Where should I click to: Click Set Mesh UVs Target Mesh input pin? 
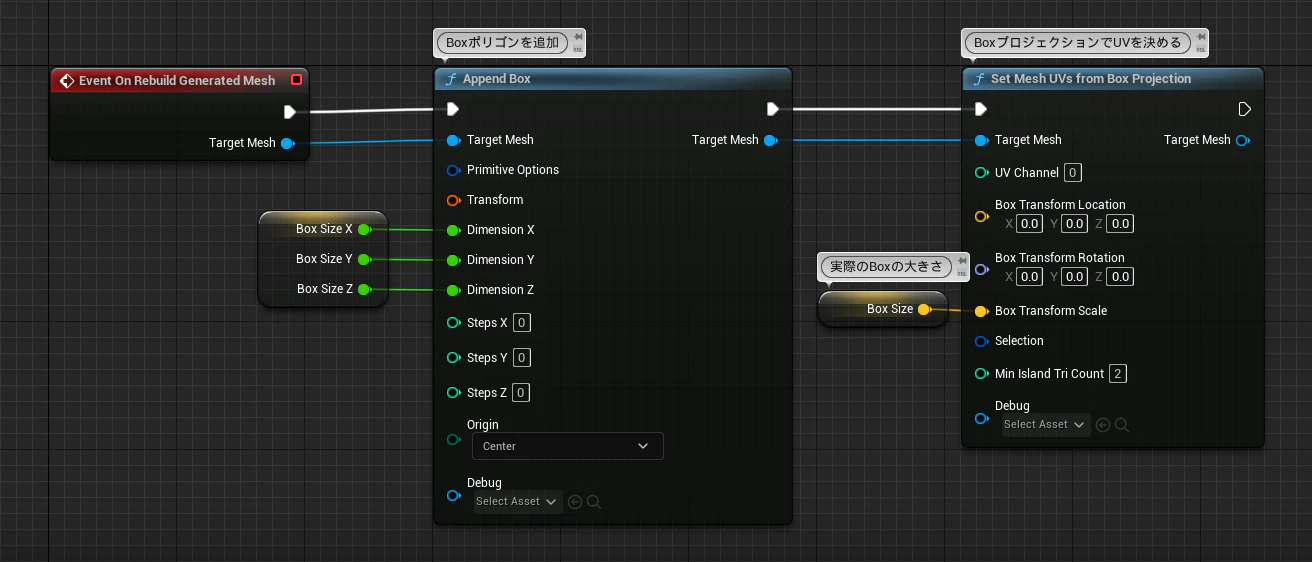coord(981,140)
